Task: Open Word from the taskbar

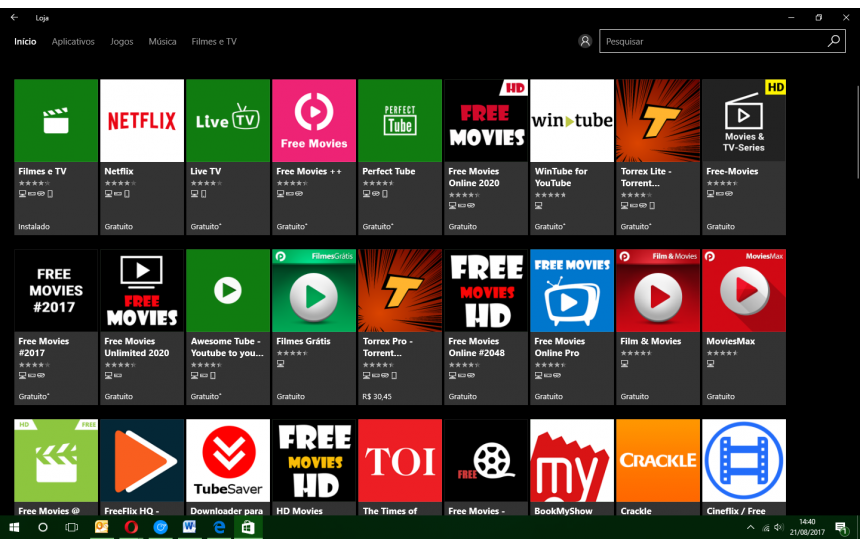Action: pos(189,527)
